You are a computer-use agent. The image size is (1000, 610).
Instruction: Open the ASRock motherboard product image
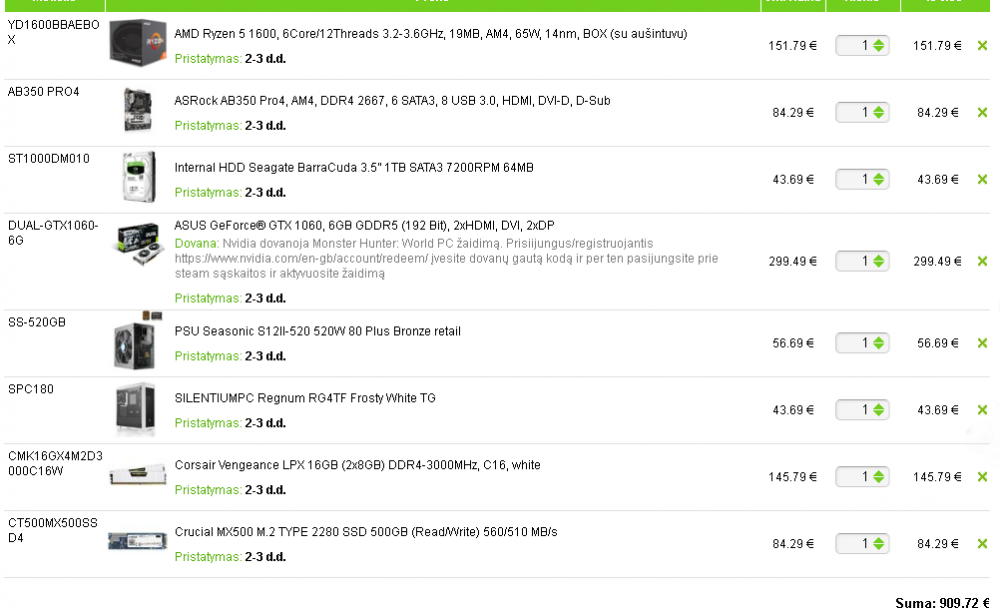pos(138,110)
